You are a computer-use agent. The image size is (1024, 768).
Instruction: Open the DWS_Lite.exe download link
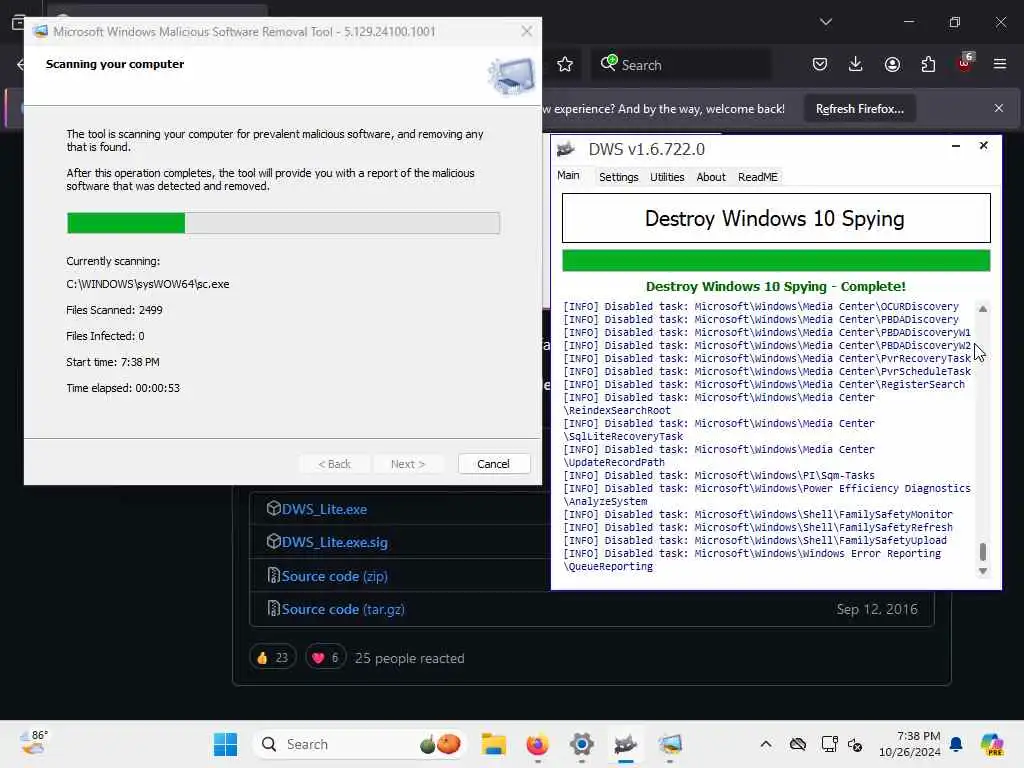coord(324,509)
